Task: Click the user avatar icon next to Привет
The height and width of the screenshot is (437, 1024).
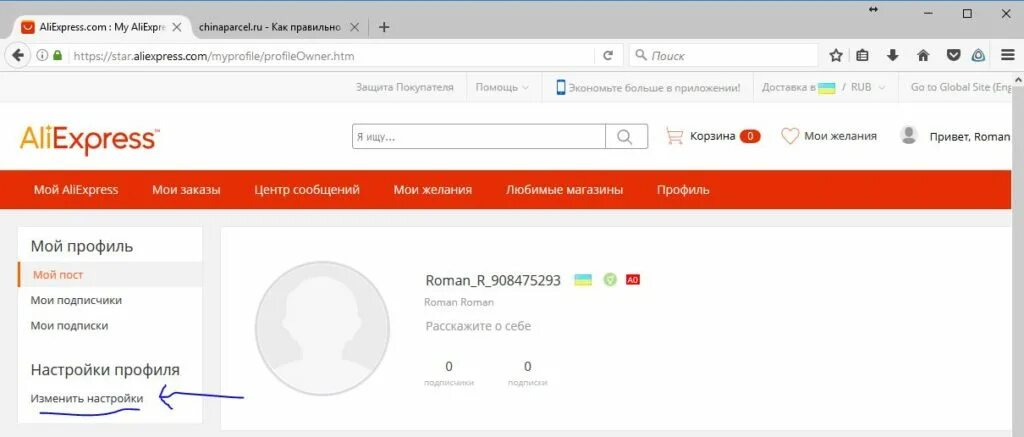Action: pyautogui.click(x=908, y=135)
